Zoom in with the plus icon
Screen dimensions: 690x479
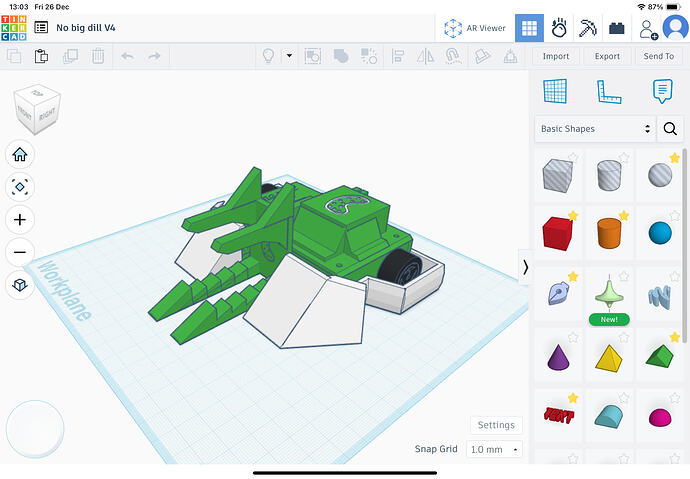20,219
